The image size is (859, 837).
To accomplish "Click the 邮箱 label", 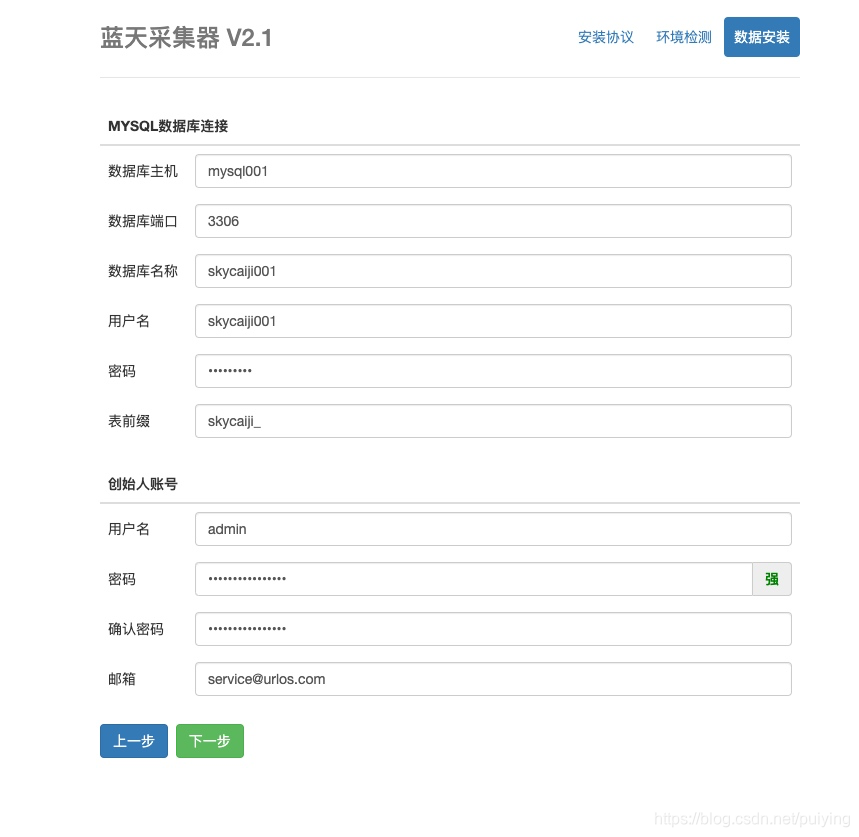I will [122, 679].
